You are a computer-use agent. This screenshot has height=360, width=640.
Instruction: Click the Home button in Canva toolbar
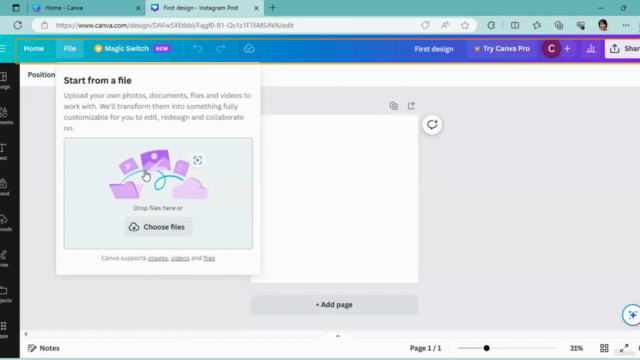(x=34, y=49)
